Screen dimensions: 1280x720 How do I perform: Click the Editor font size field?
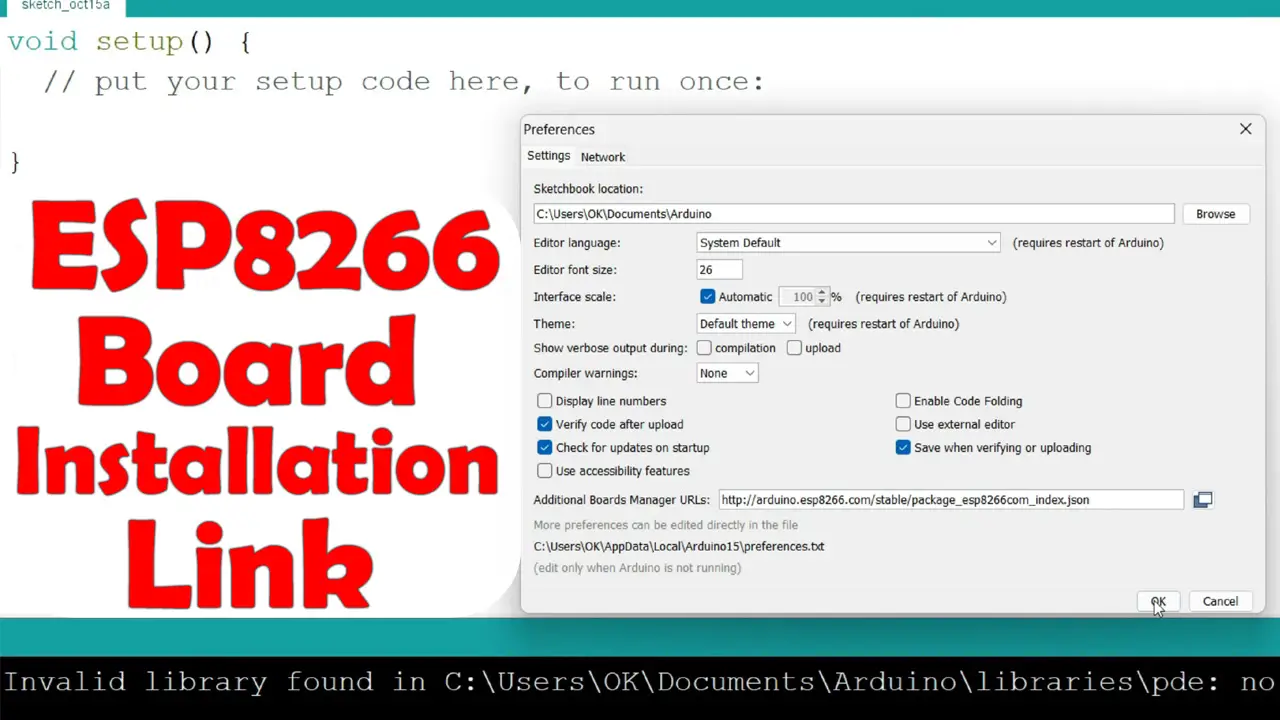pyautogui.click(x=719, y=270)
